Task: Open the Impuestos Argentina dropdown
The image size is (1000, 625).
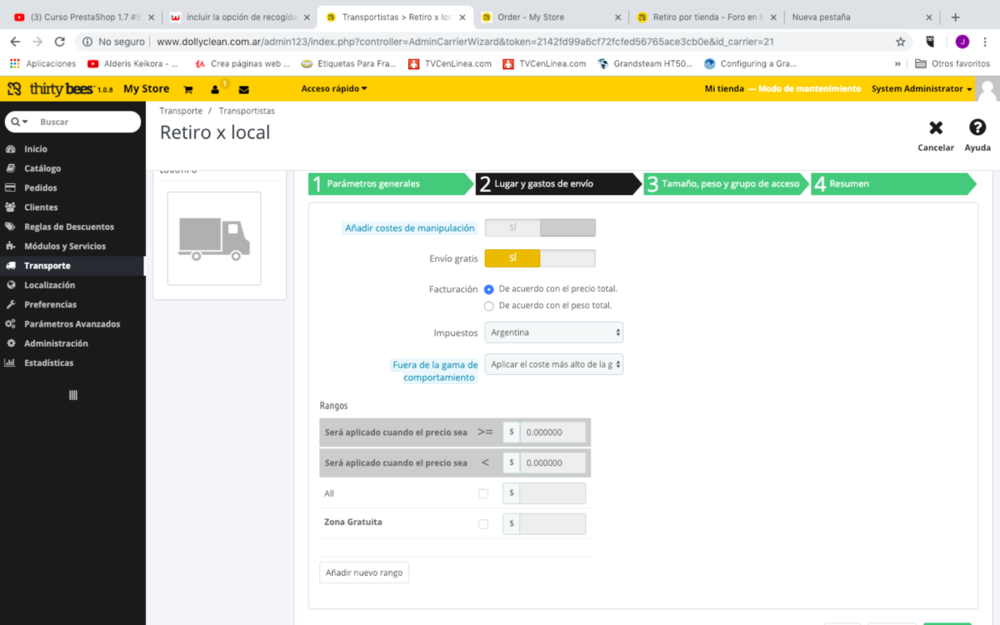Action: 553,332
